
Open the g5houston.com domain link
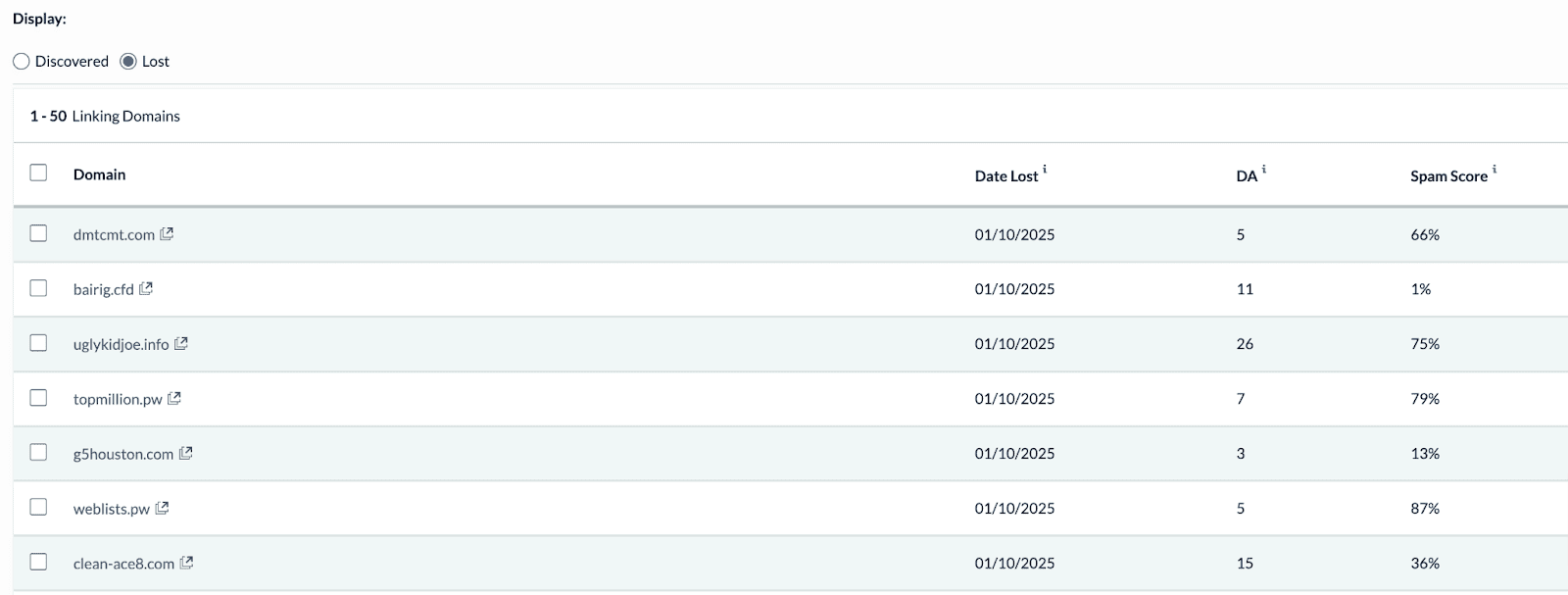[x=123, y=455]
